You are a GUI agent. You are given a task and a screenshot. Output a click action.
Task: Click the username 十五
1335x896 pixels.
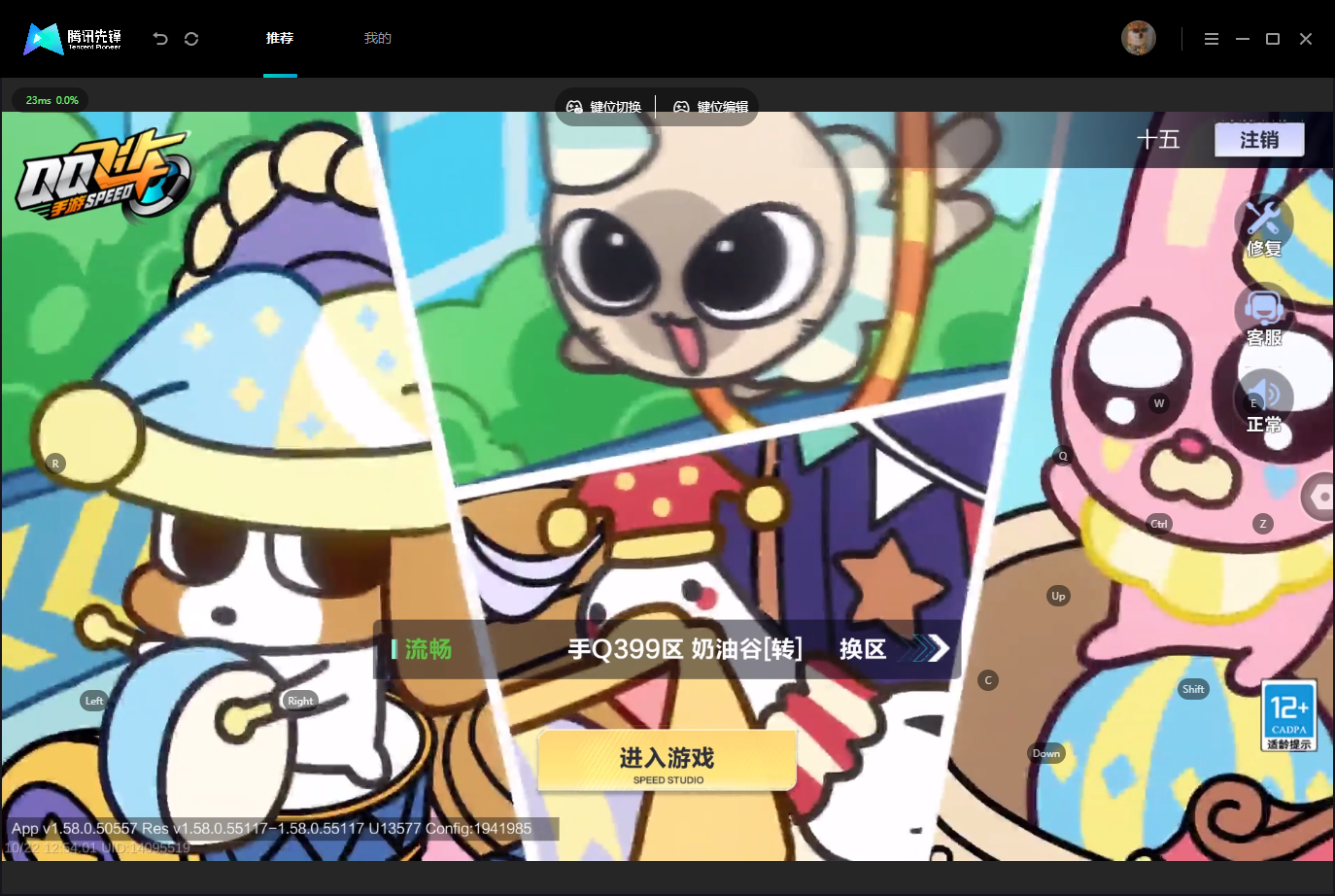click(x=1158, y=140)
